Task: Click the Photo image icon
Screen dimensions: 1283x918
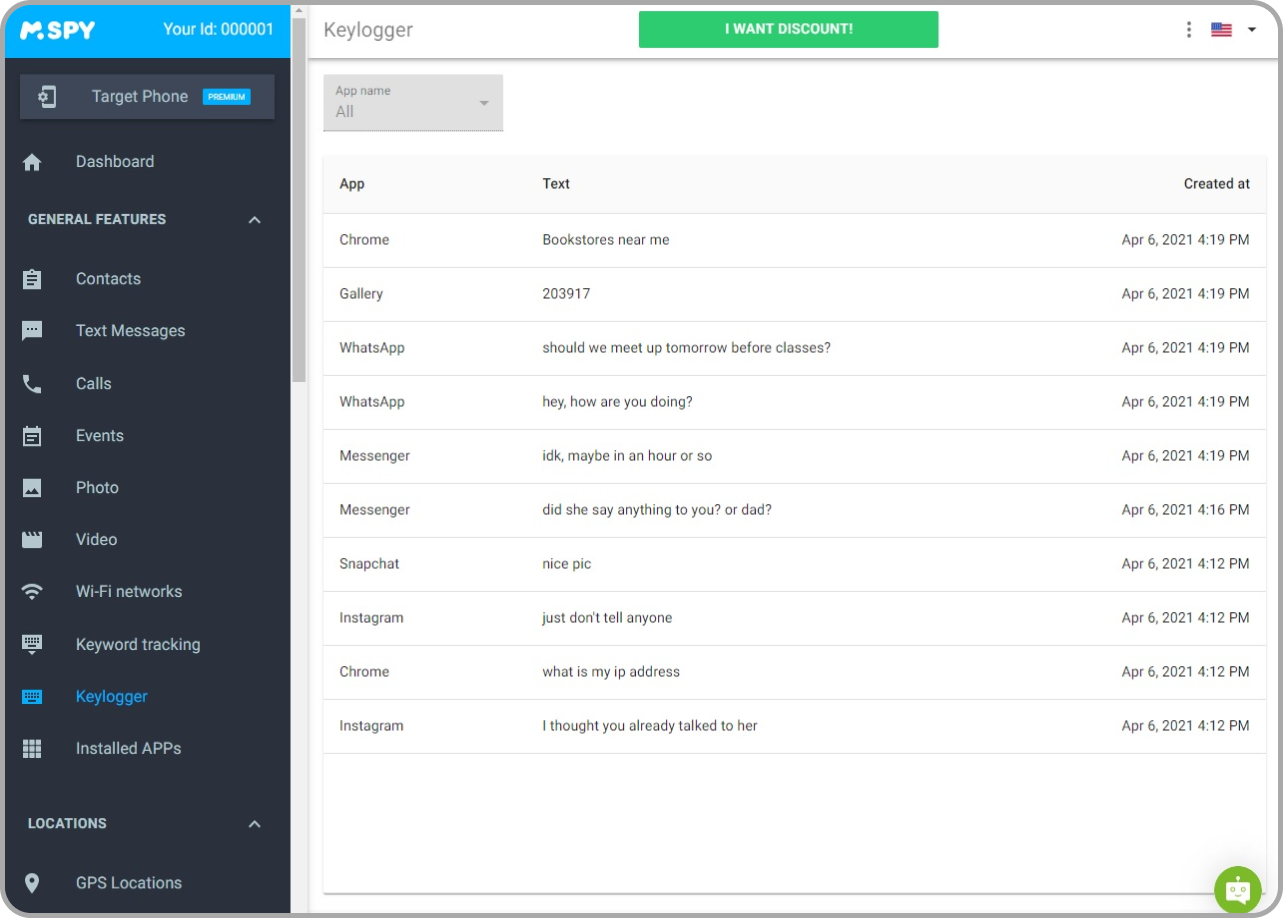Action: (32, 488)
